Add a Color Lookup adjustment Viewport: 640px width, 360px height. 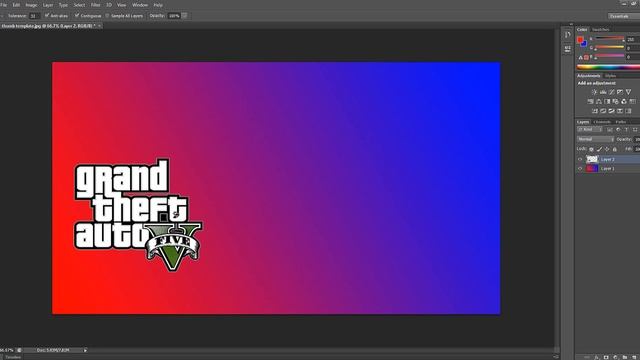pyautogui.click(x=633, y=102)
